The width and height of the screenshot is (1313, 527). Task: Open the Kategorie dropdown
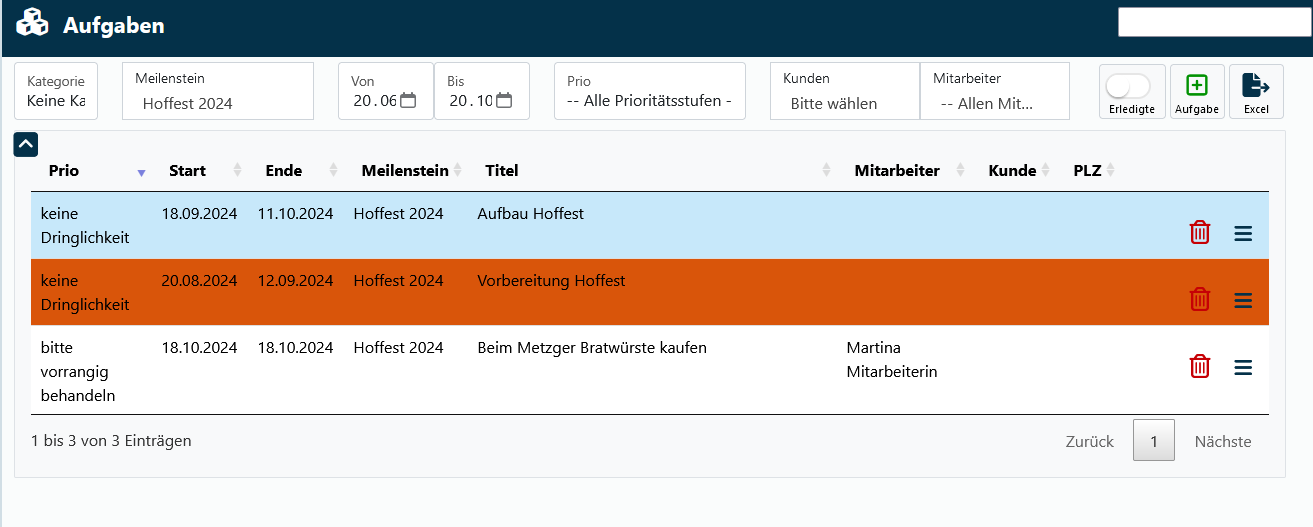pos(56,91)
